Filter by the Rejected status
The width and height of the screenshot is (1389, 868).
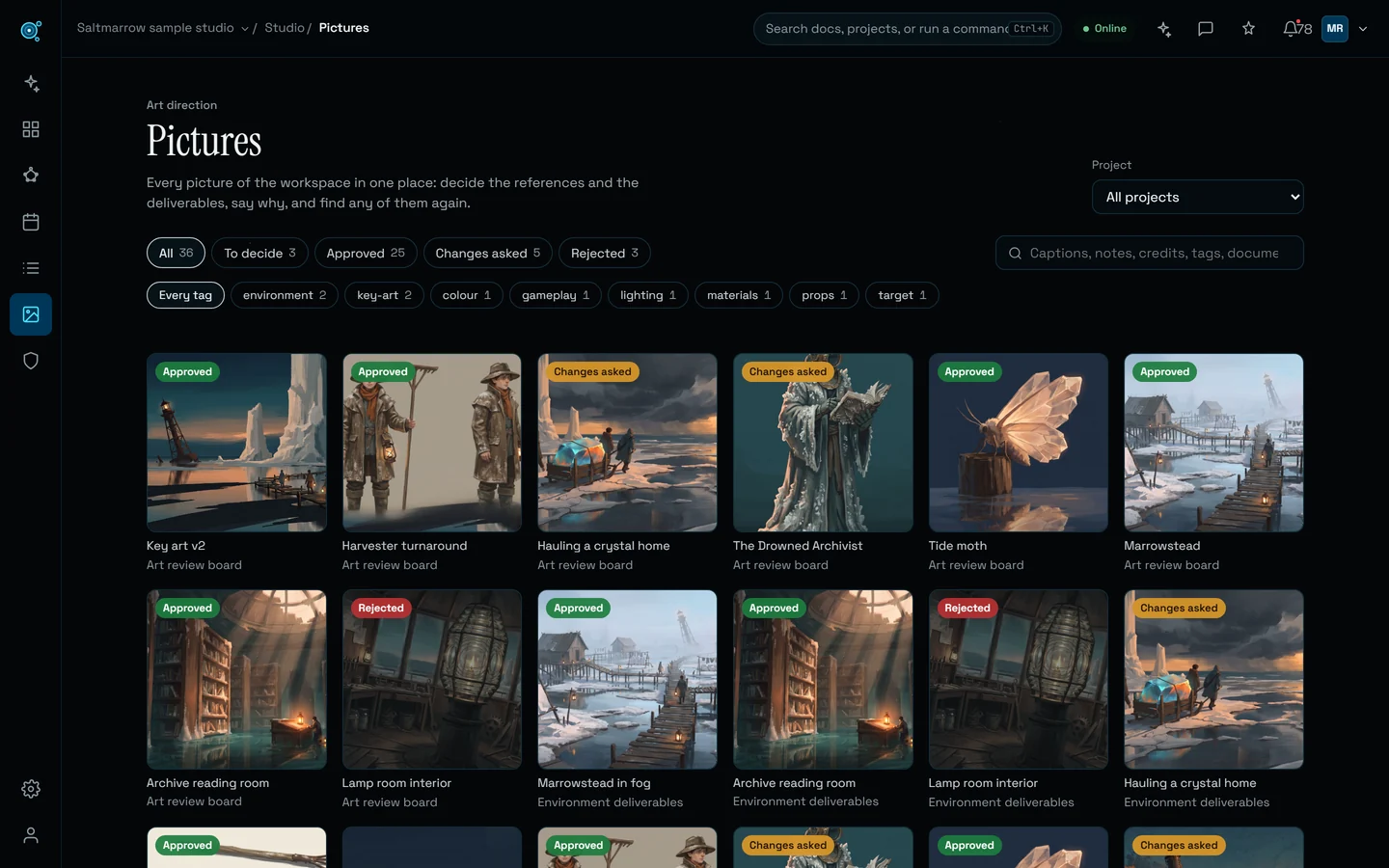pos(605,253)
